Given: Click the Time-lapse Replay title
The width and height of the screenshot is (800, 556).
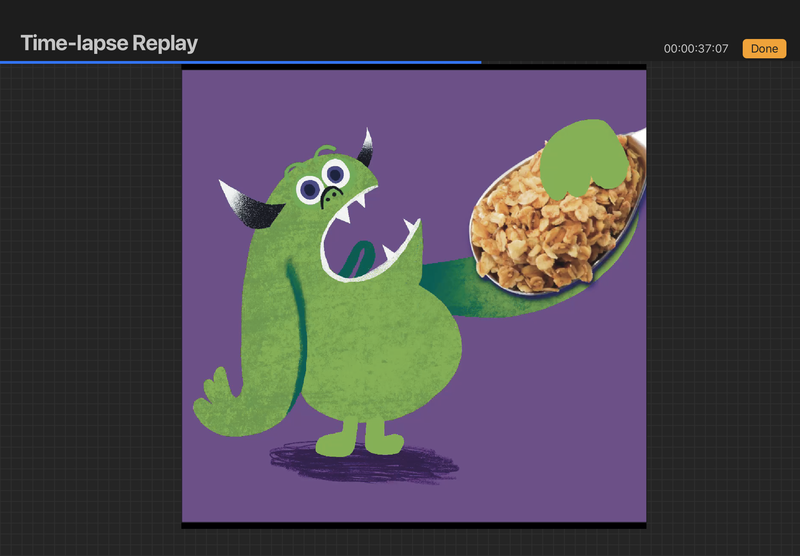Looking at the screenshot, I should click(109, 43).
